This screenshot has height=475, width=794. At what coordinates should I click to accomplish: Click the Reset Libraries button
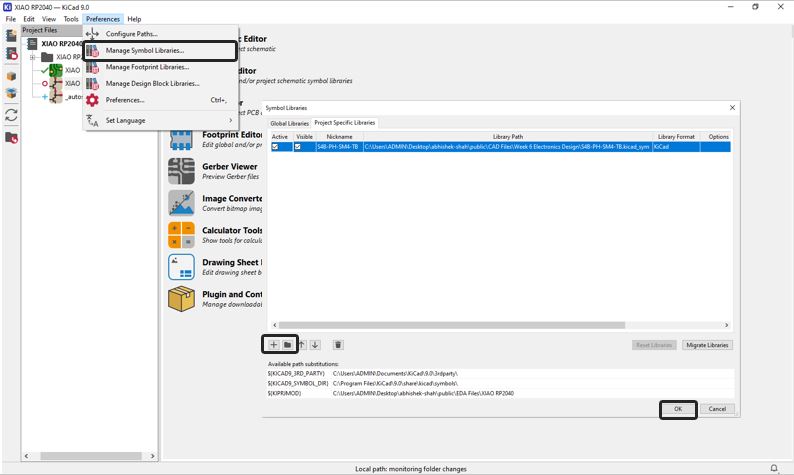[654, 345]
